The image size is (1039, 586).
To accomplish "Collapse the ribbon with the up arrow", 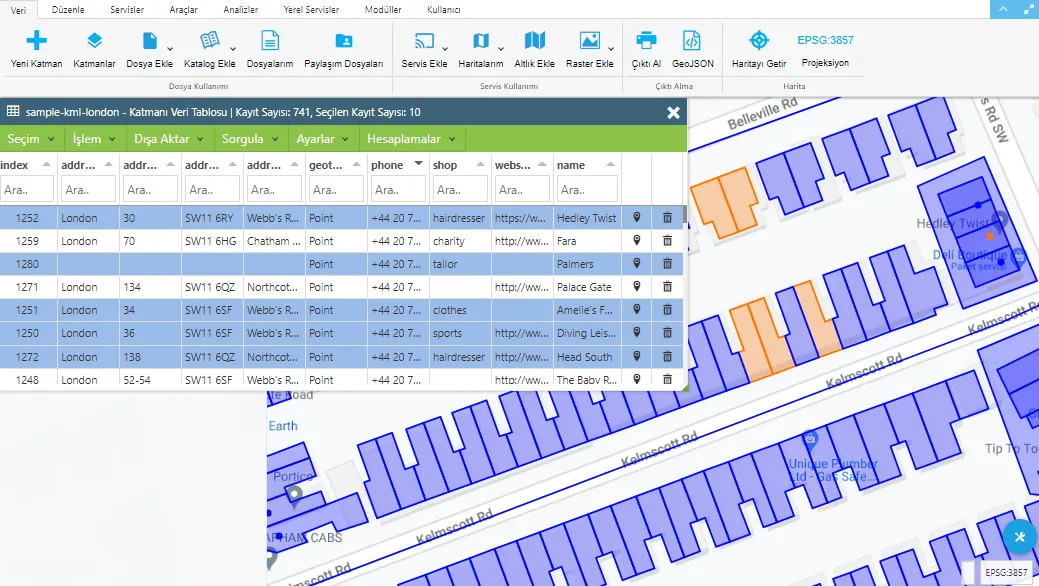I will (x=1003, y=9).
